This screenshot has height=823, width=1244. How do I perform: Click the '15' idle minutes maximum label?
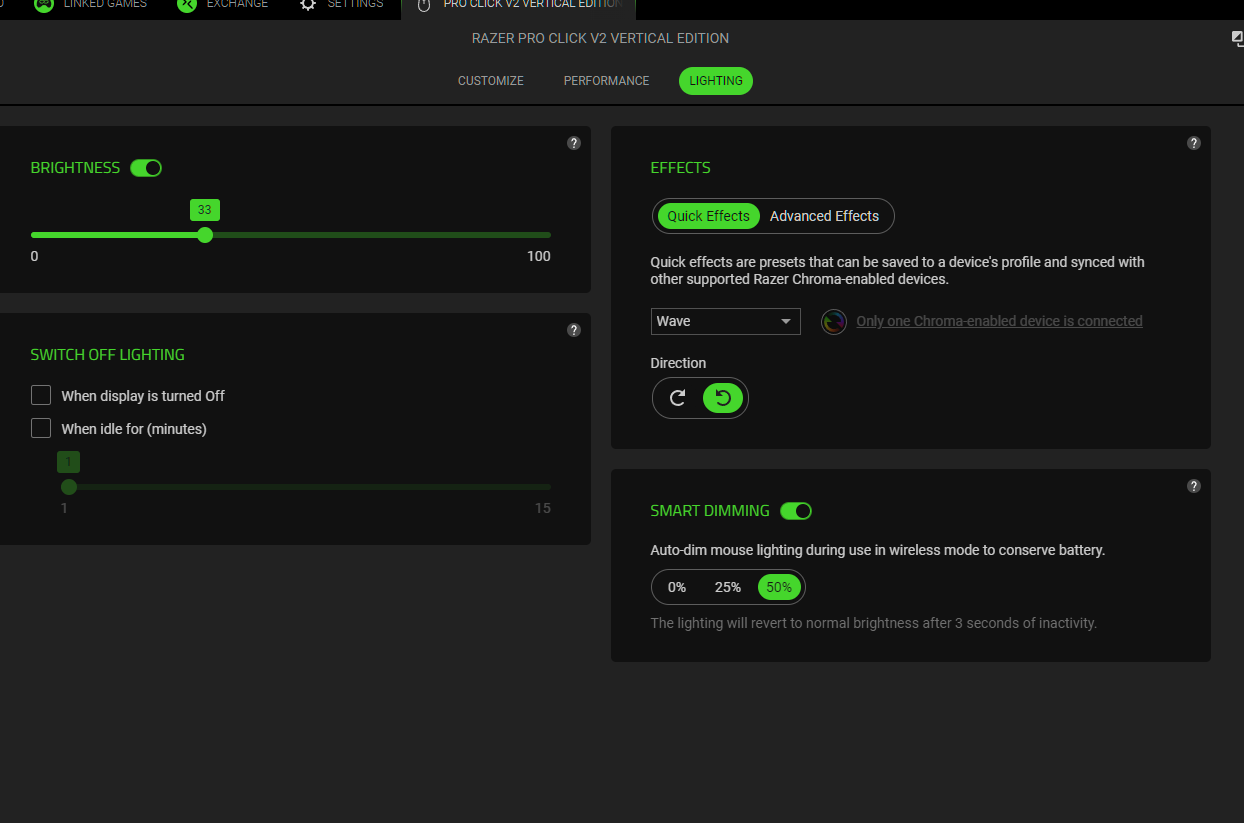pos(543,508)
